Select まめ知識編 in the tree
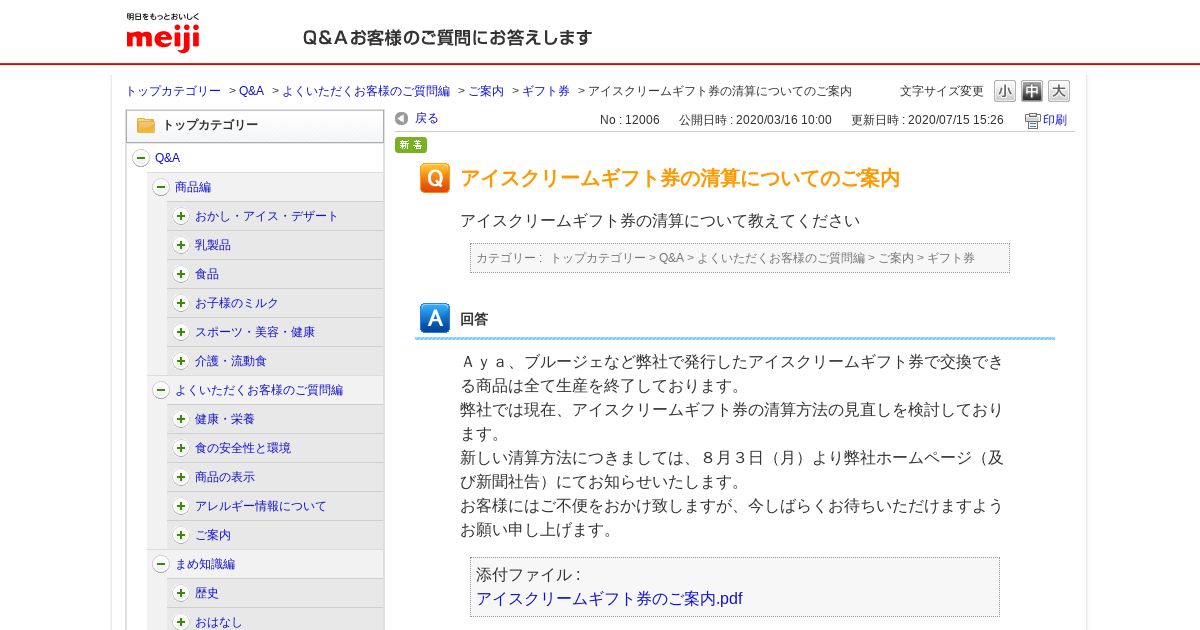Image resolution: width=1200 pixels, height=630 pixels. point(205,564)
